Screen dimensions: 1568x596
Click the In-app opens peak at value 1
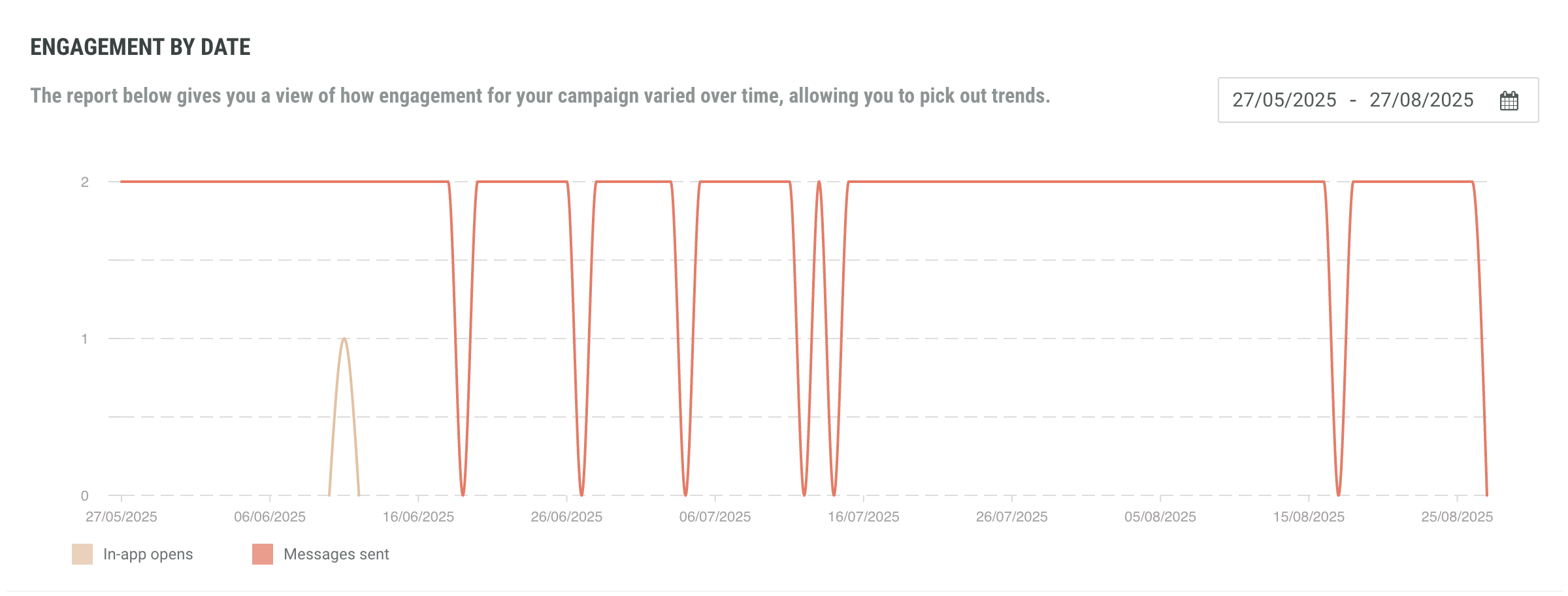tap(344, 339)
